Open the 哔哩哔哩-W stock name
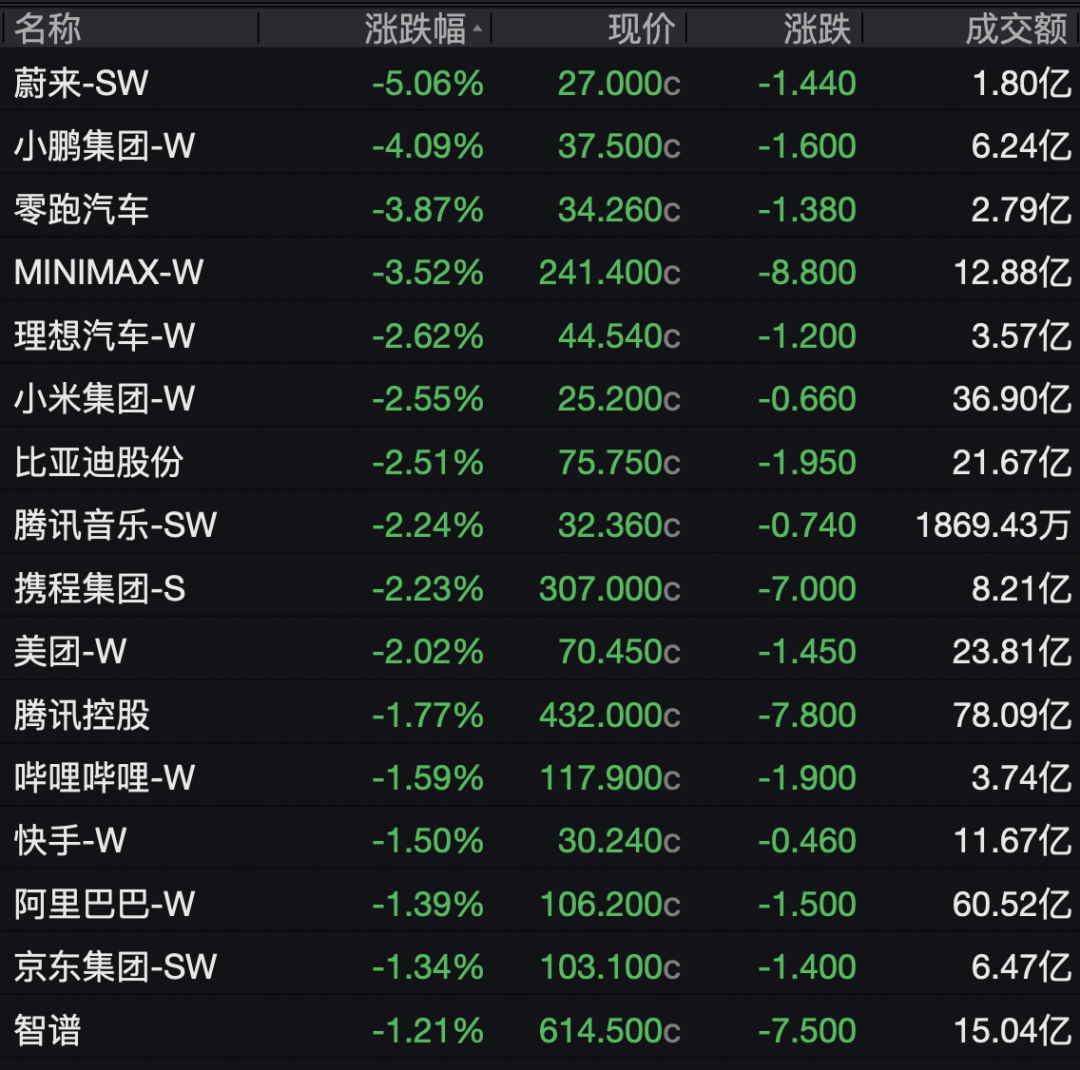The image size is (1080, 1070). (105, 778)
